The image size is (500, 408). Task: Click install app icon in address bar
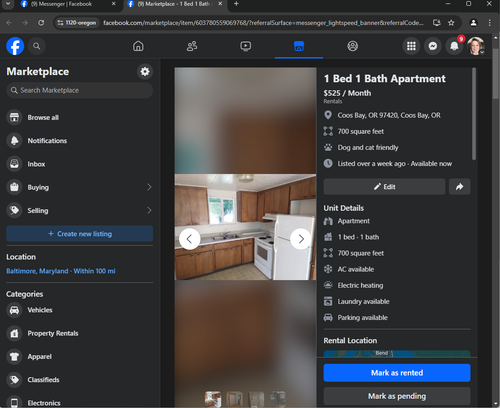pyautogui.click(x=436, y=23)
